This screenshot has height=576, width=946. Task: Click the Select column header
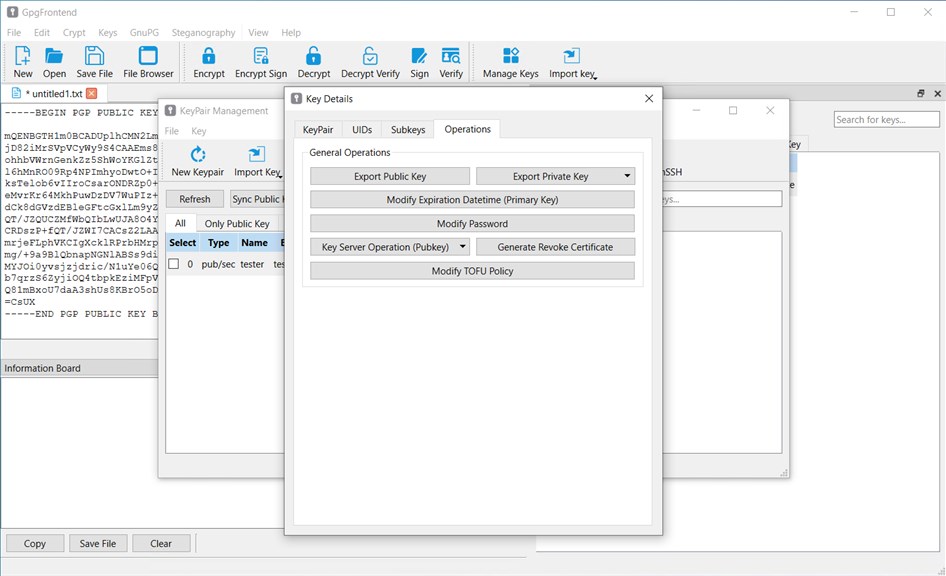click(x=183, y=242)
